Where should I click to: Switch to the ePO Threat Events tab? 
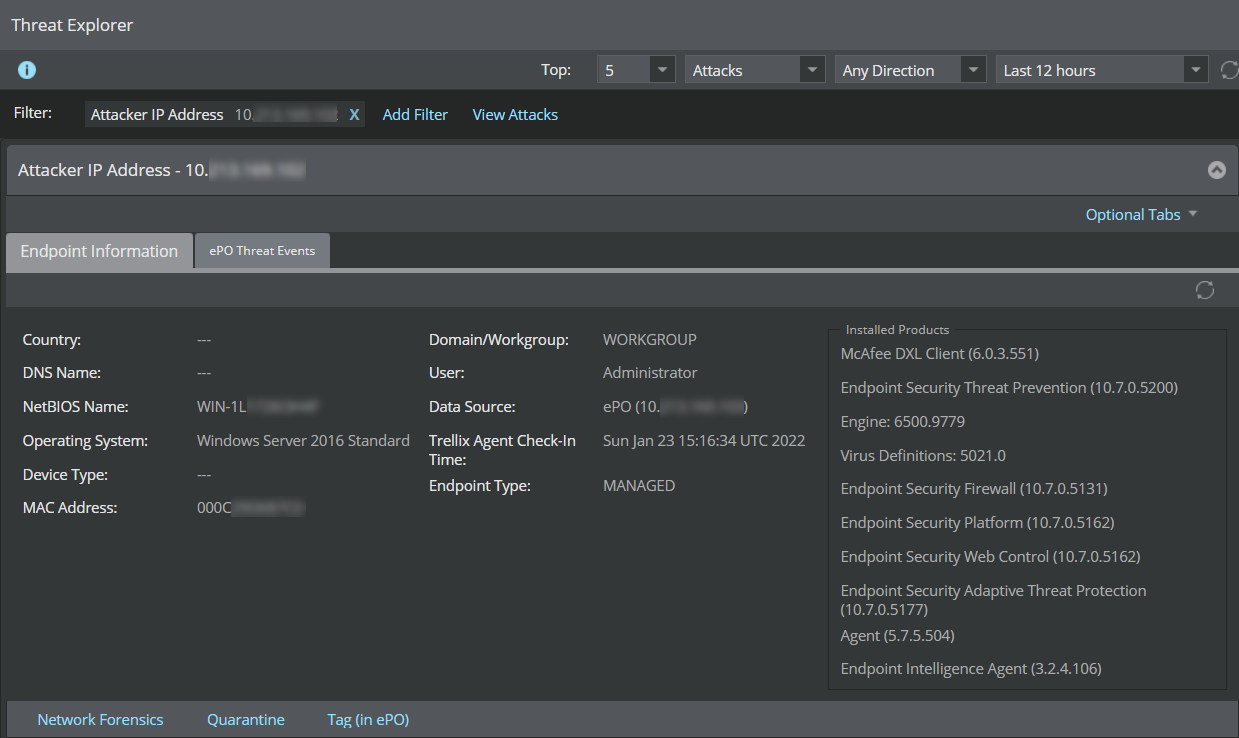tap(262, 251)
